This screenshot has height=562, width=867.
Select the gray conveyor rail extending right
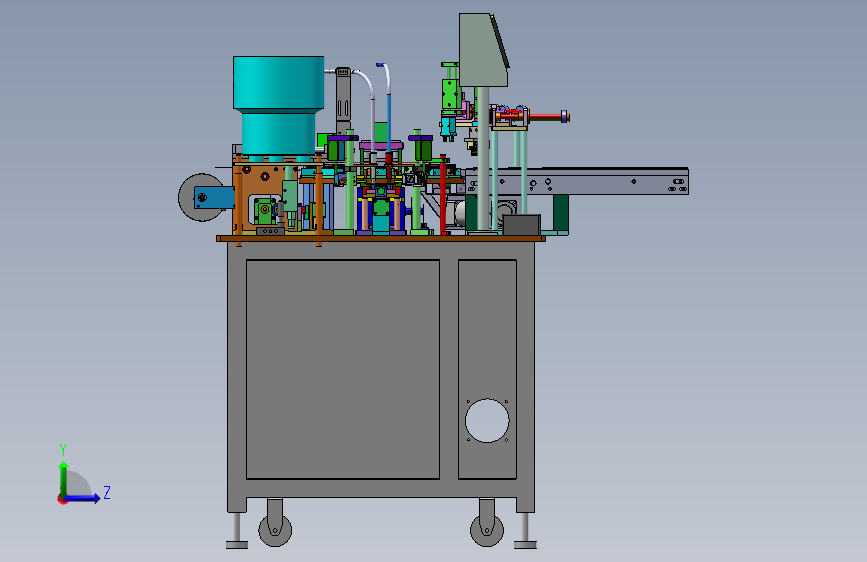click(577, 181)
